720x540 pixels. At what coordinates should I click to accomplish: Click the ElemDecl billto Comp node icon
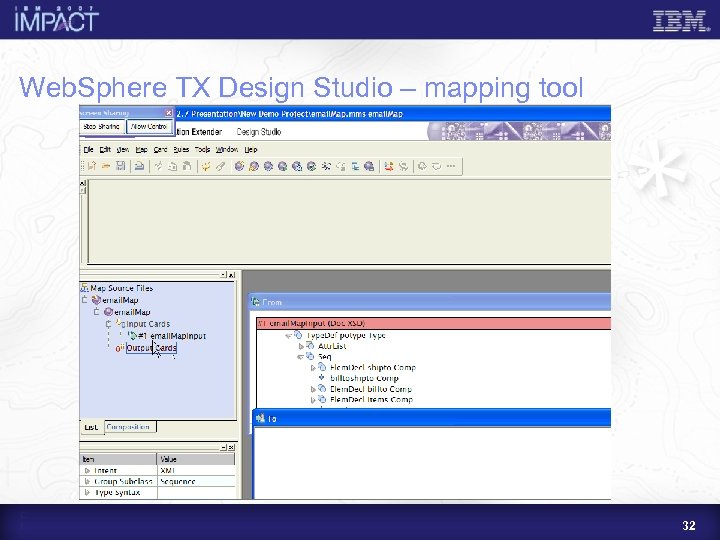(x=322, y=388)
